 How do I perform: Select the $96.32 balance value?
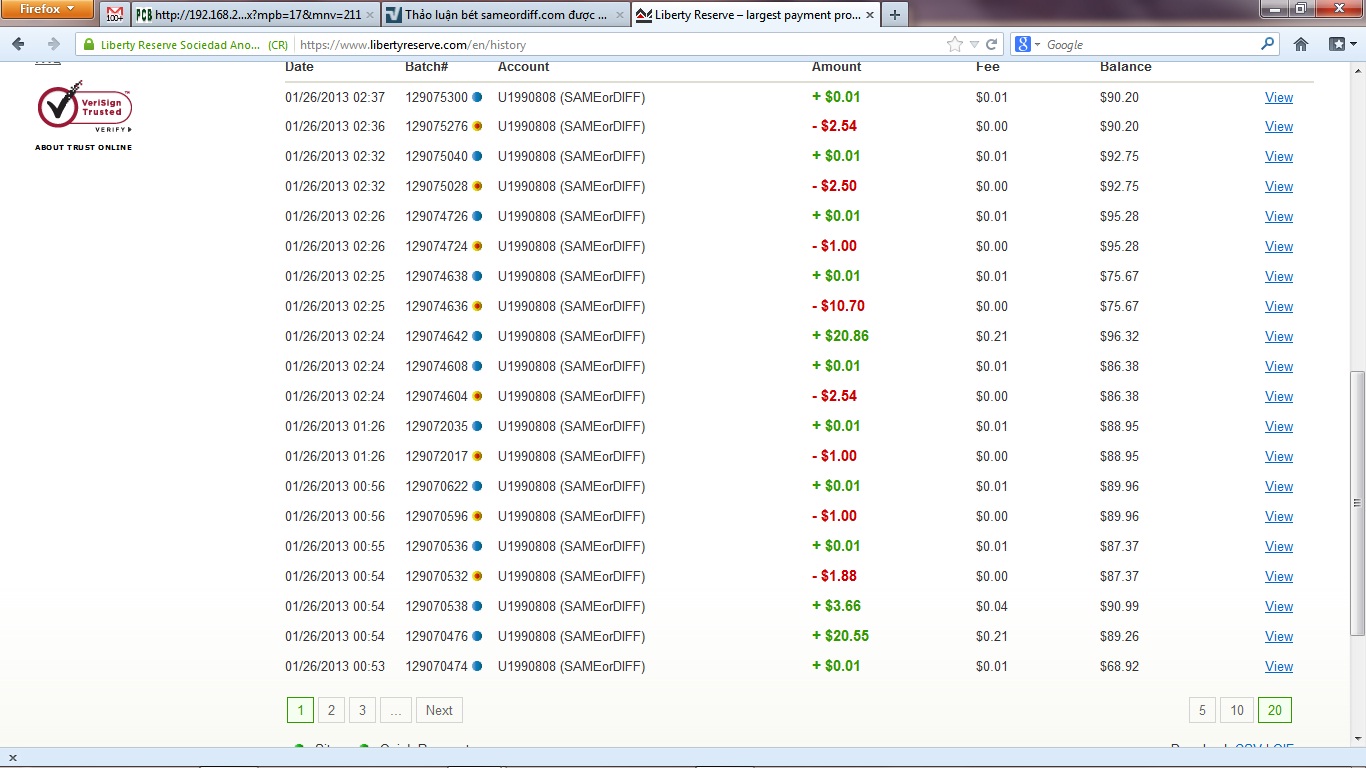1119,336
